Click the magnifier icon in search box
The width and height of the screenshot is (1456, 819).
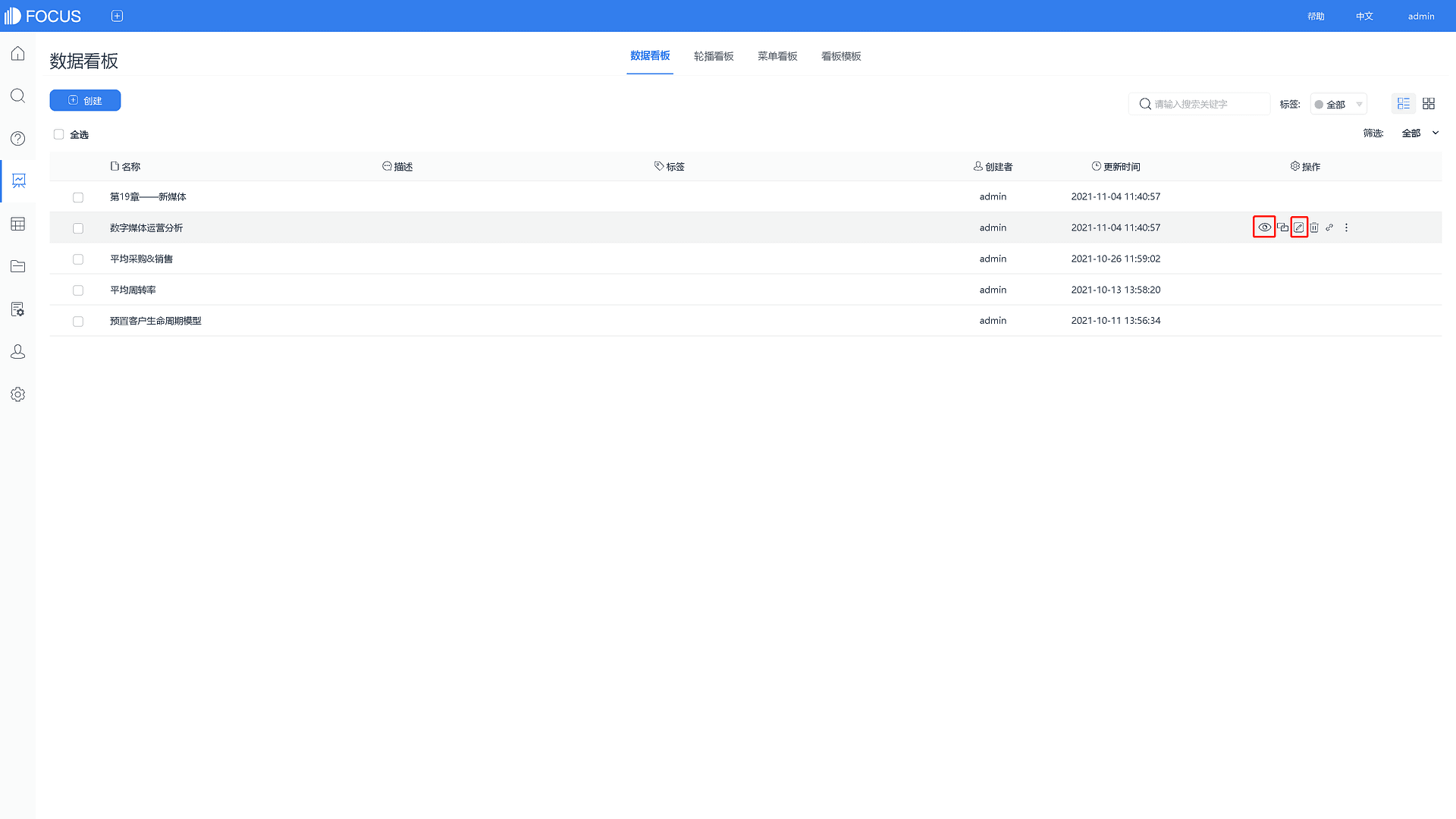(1145, 104)
